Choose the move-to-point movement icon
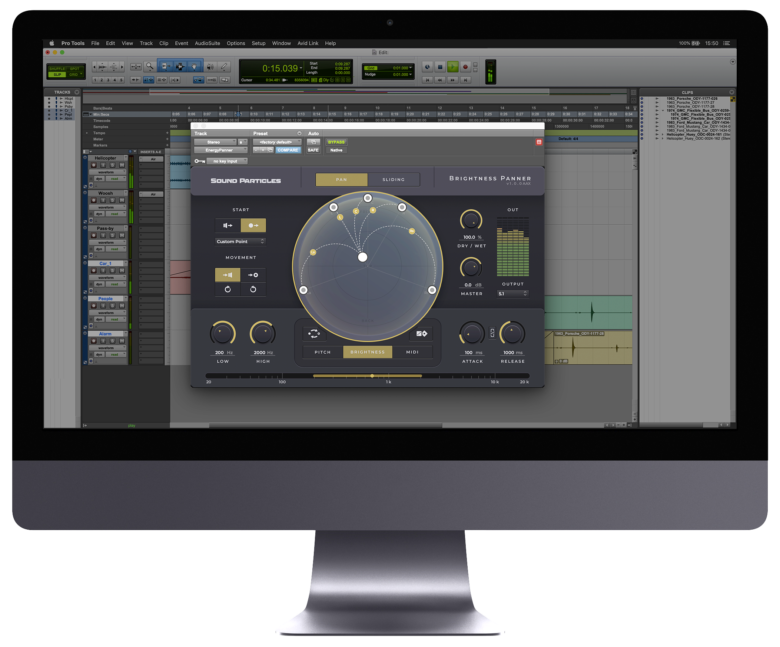The image size is (780, 647). (253, 274)
